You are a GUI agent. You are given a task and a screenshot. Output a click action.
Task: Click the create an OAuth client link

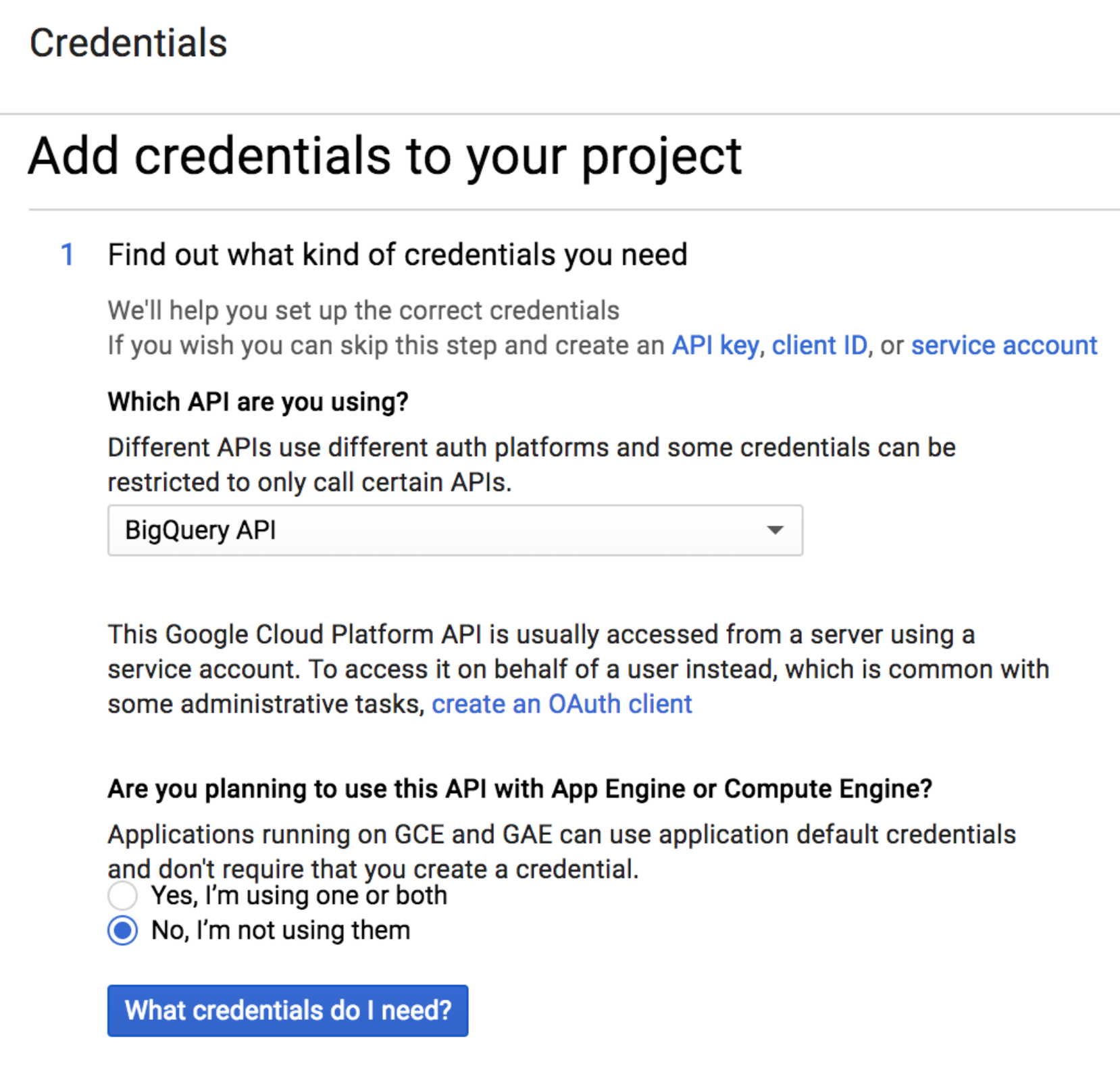pyautogui.click(x=561, y=704)
